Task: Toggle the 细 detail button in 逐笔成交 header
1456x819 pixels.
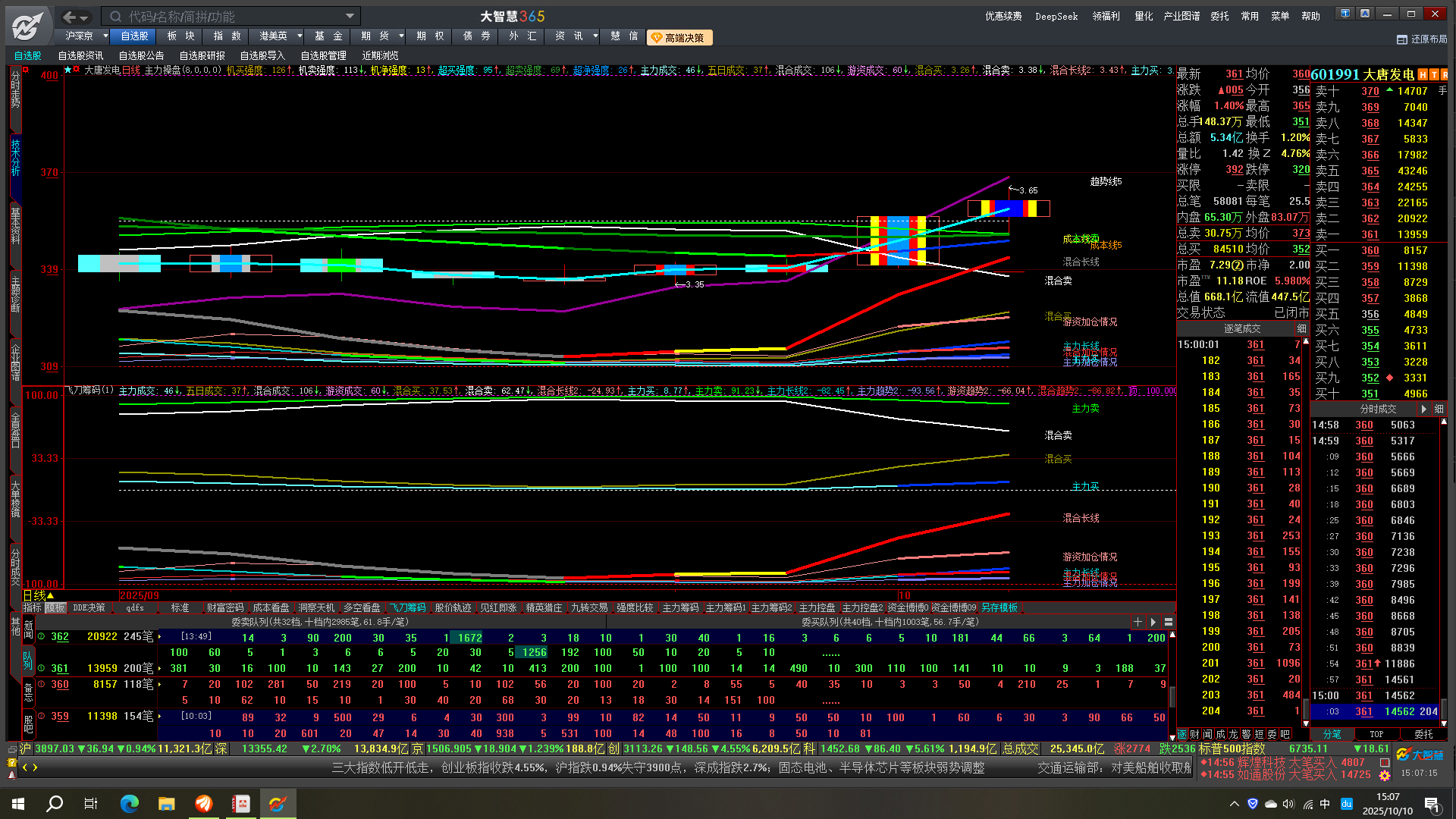Action: 1301,328
